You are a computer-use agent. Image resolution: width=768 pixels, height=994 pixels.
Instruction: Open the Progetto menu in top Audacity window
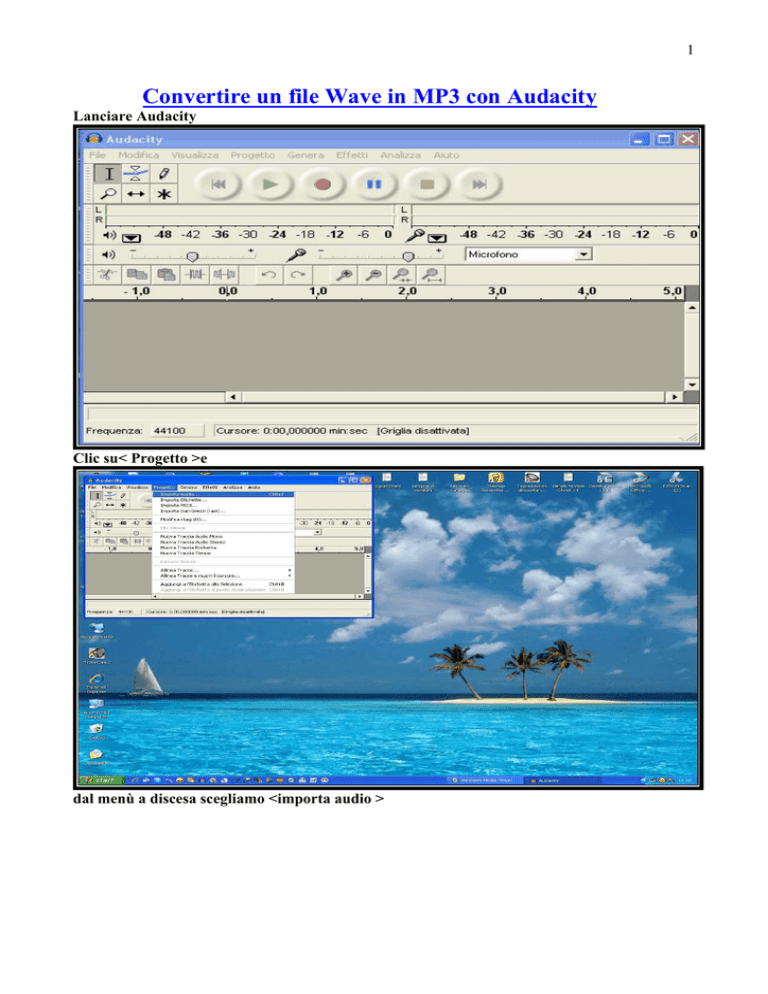(252, 155)
